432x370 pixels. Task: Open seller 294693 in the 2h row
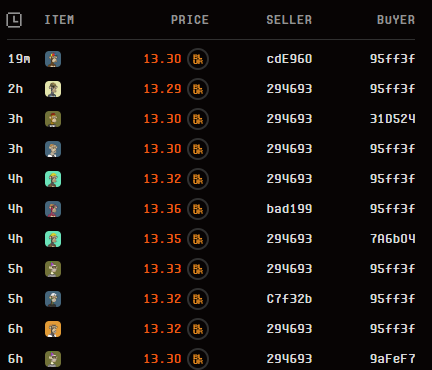point(289,89)
